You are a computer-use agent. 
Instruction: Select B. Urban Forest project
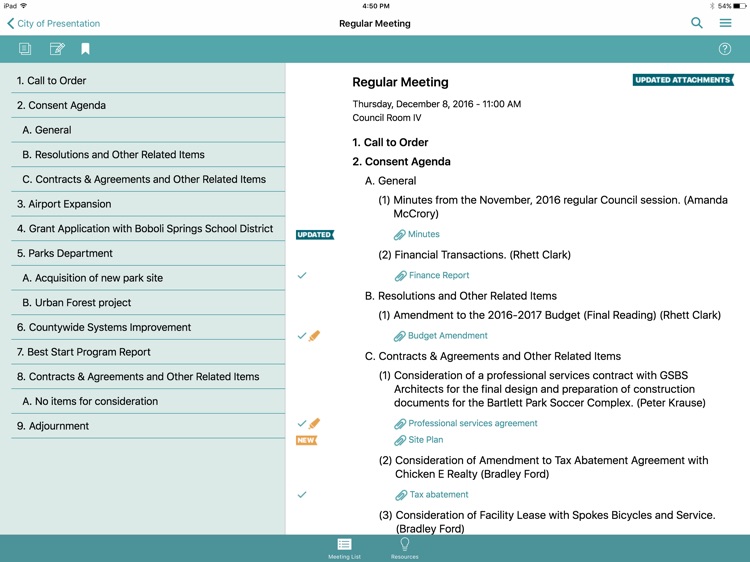[x=148, y=303]
